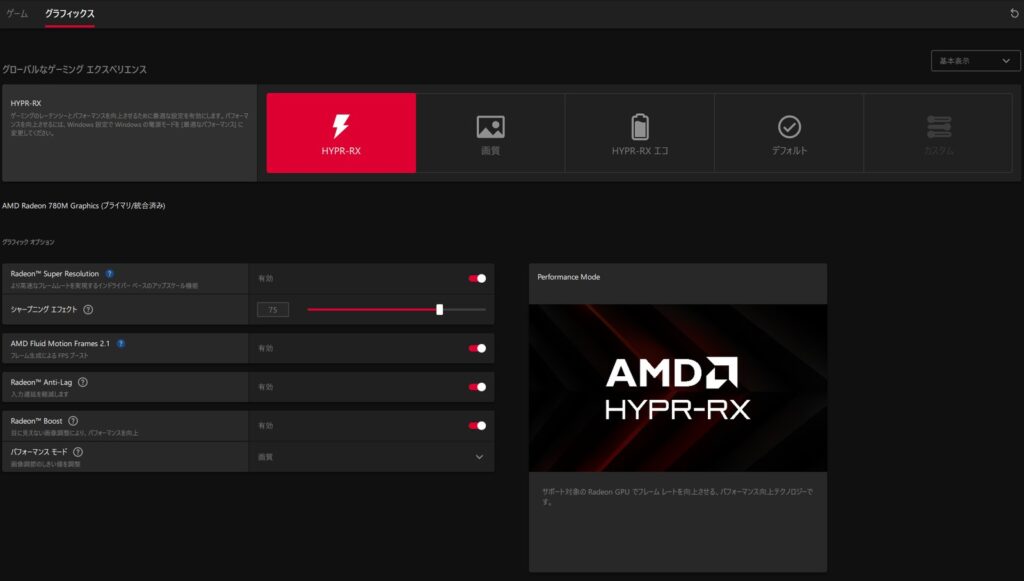Choose the HYPR-RX エコ battery profile
Image resolution: width=1024 pixels, height=581 pixels.
[640, 133]
